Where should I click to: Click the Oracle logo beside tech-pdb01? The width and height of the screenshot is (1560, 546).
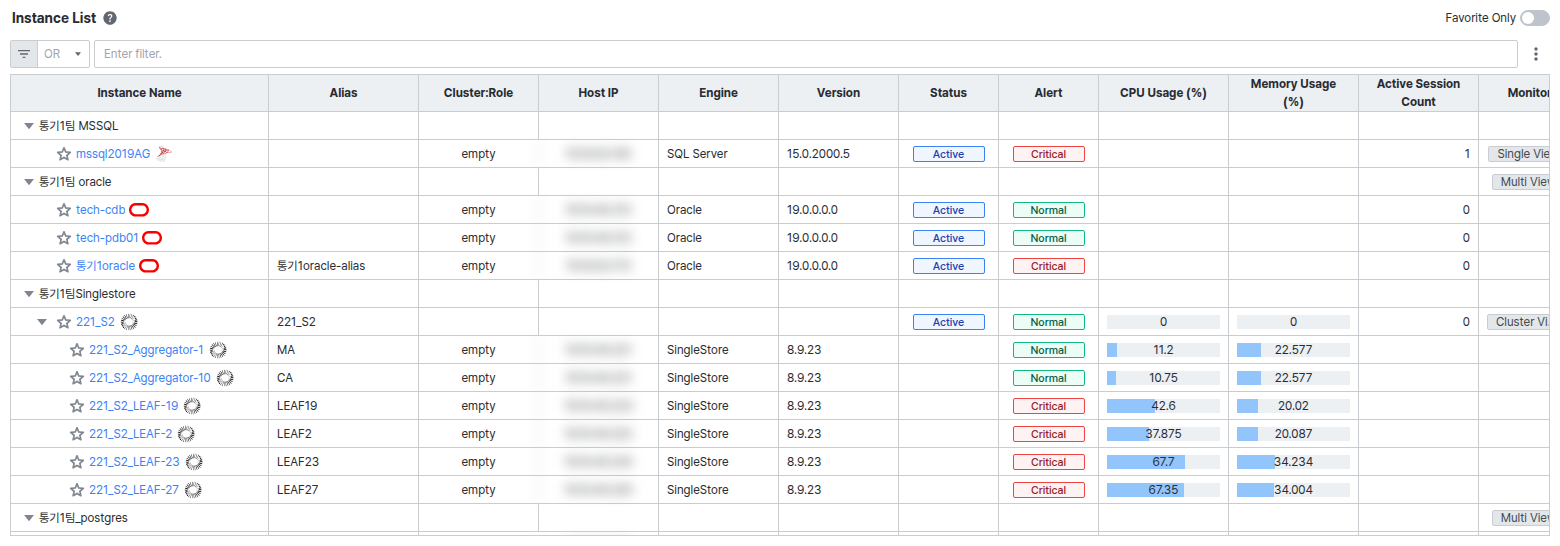[152, 238]
